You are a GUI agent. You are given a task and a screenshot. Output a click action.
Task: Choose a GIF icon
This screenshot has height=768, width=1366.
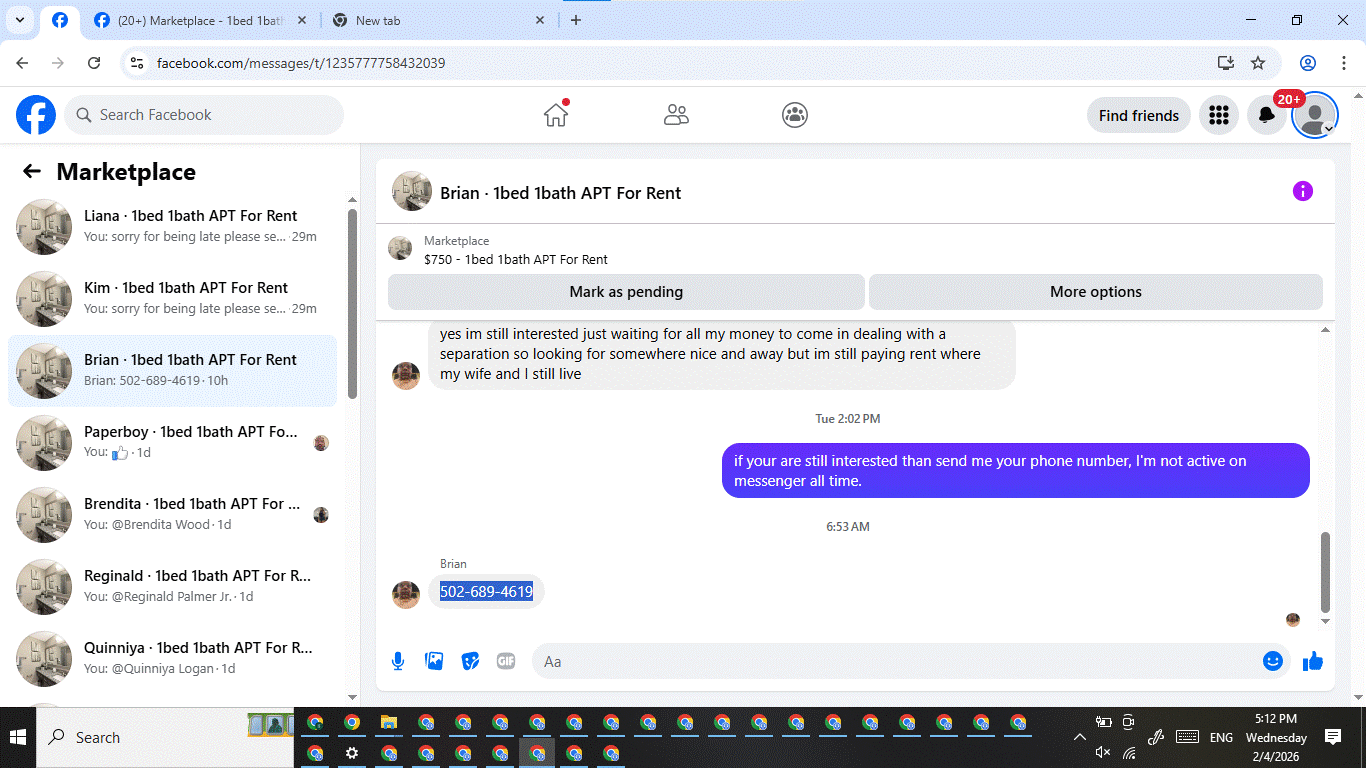point(506,661)
